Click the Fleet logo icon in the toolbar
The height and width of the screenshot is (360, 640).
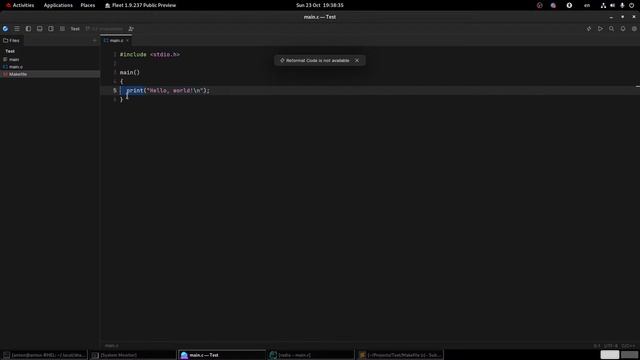click(x=5, y=29)
